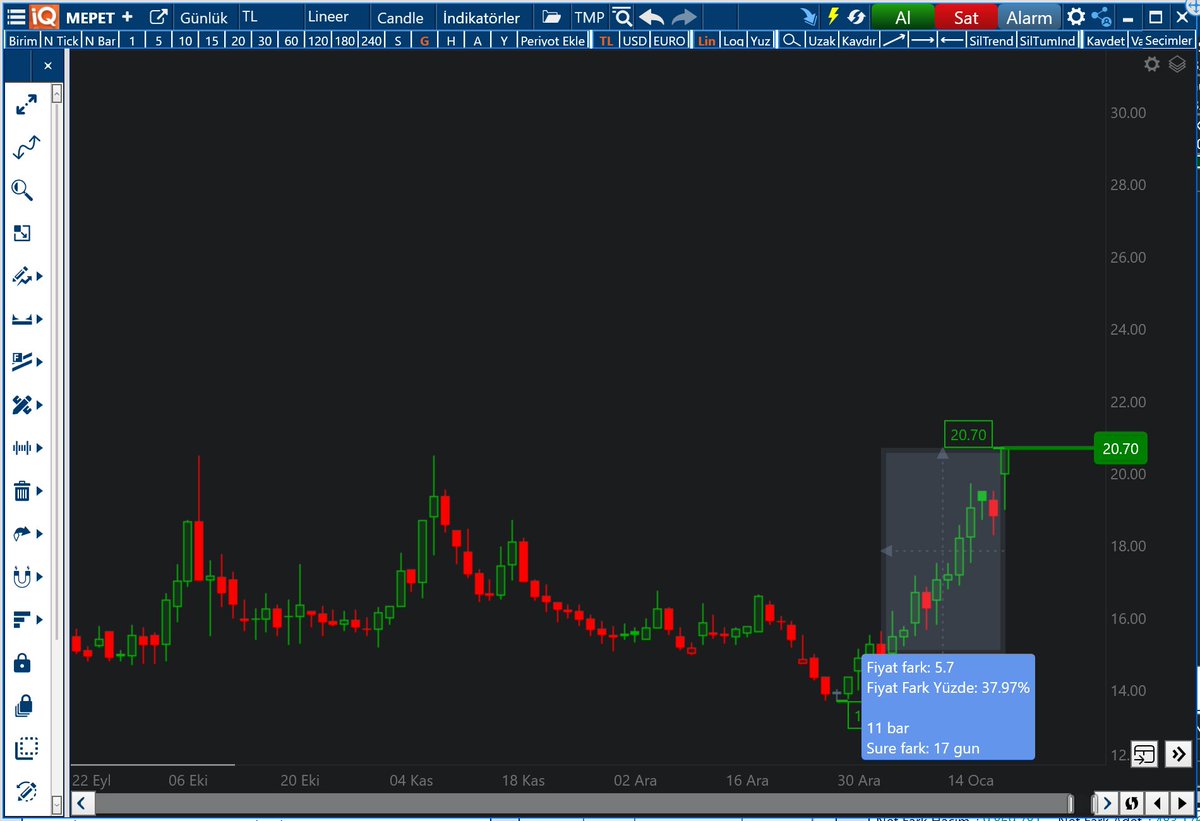1200x821 pixels.
Task: Undo last action with the back arrow
Action: point(651,17)
